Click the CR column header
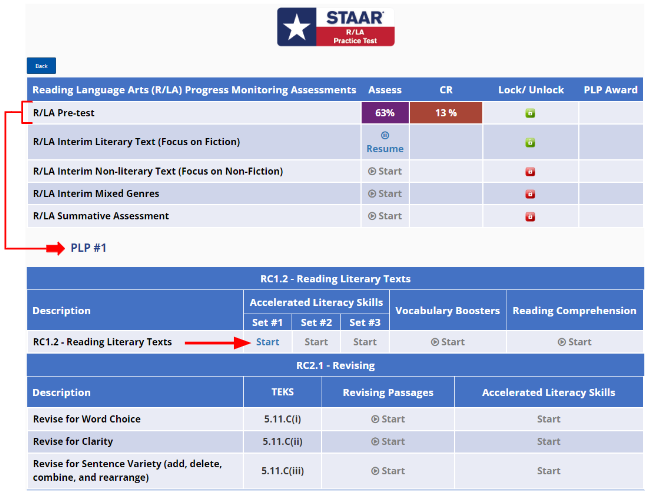The image size is (648, 497). [446, 90]
